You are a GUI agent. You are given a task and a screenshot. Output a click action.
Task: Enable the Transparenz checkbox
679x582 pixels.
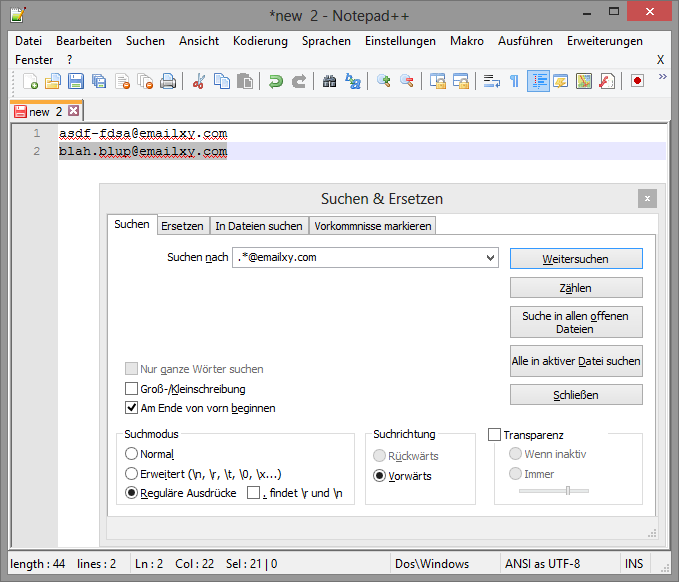coord(494,434)
